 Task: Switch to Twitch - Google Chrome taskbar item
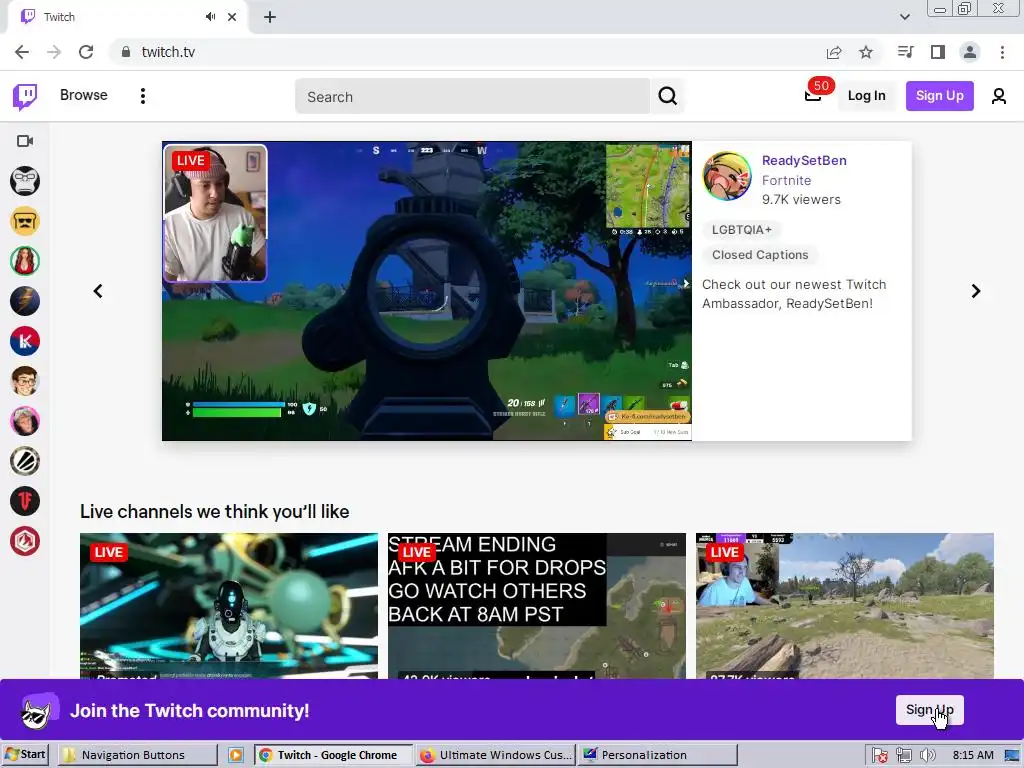click(333, 755)
